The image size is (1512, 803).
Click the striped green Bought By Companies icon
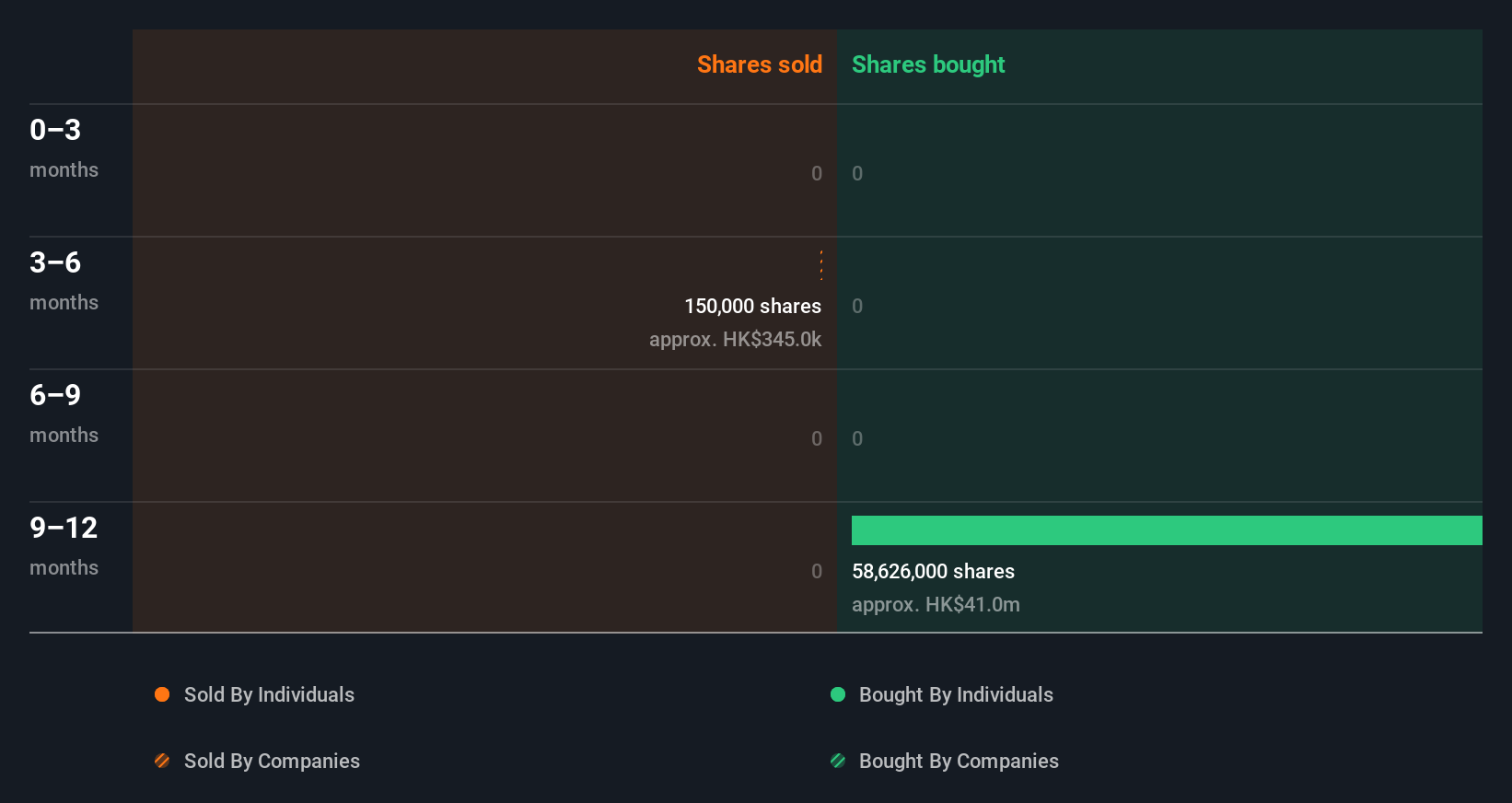click(x=838, y=761)
